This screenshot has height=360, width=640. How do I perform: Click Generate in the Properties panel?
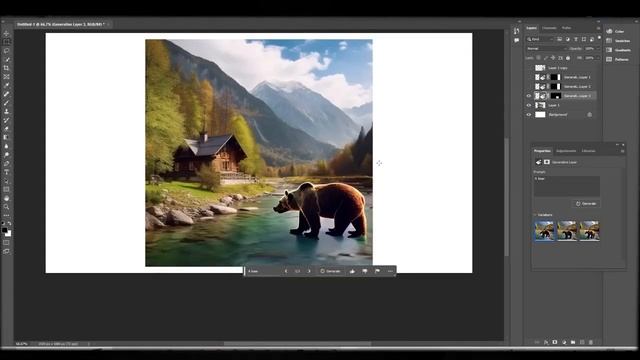click(586, 203)
